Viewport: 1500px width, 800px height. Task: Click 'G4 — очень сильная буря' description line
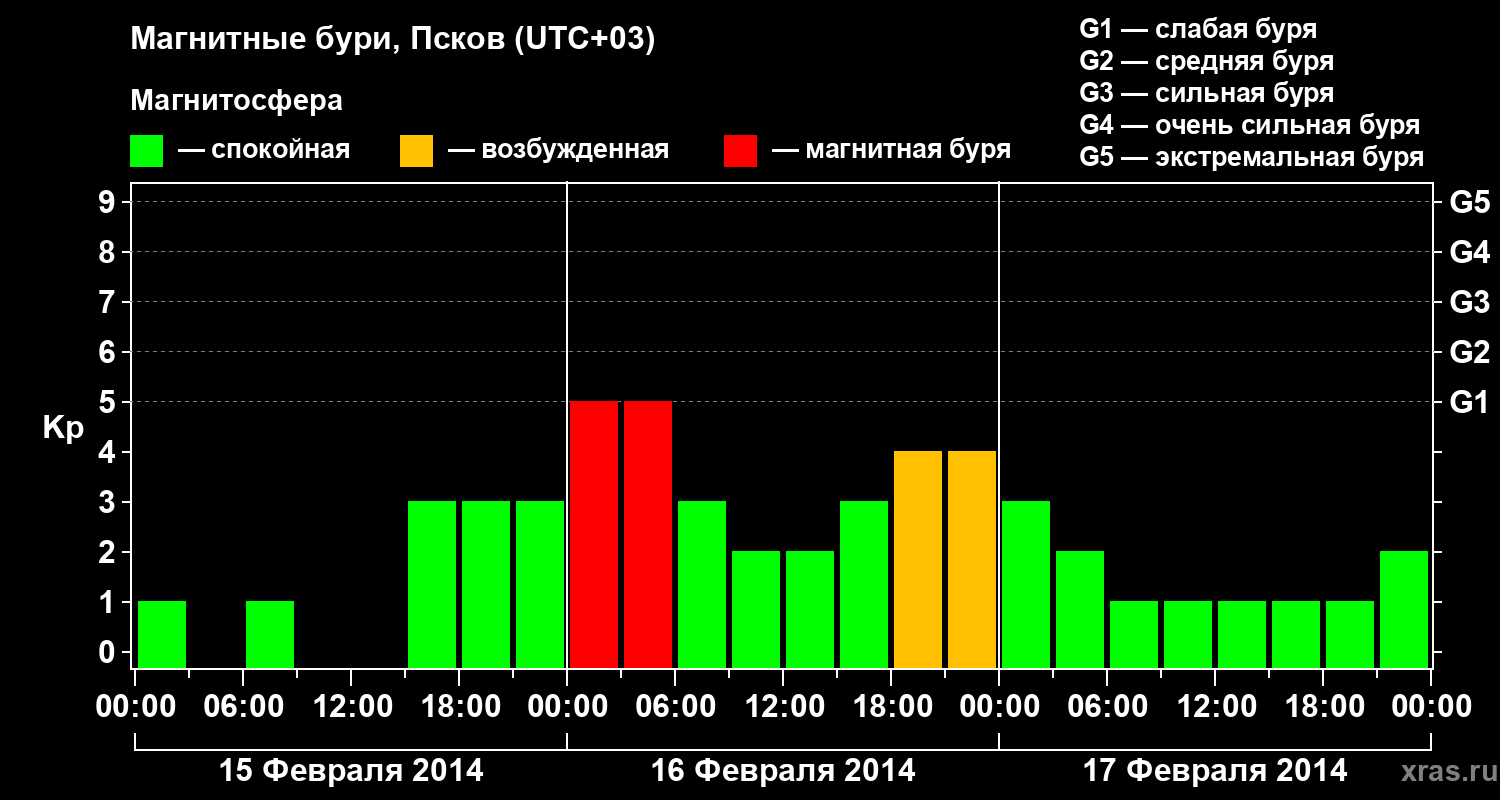click(1250, 125)
